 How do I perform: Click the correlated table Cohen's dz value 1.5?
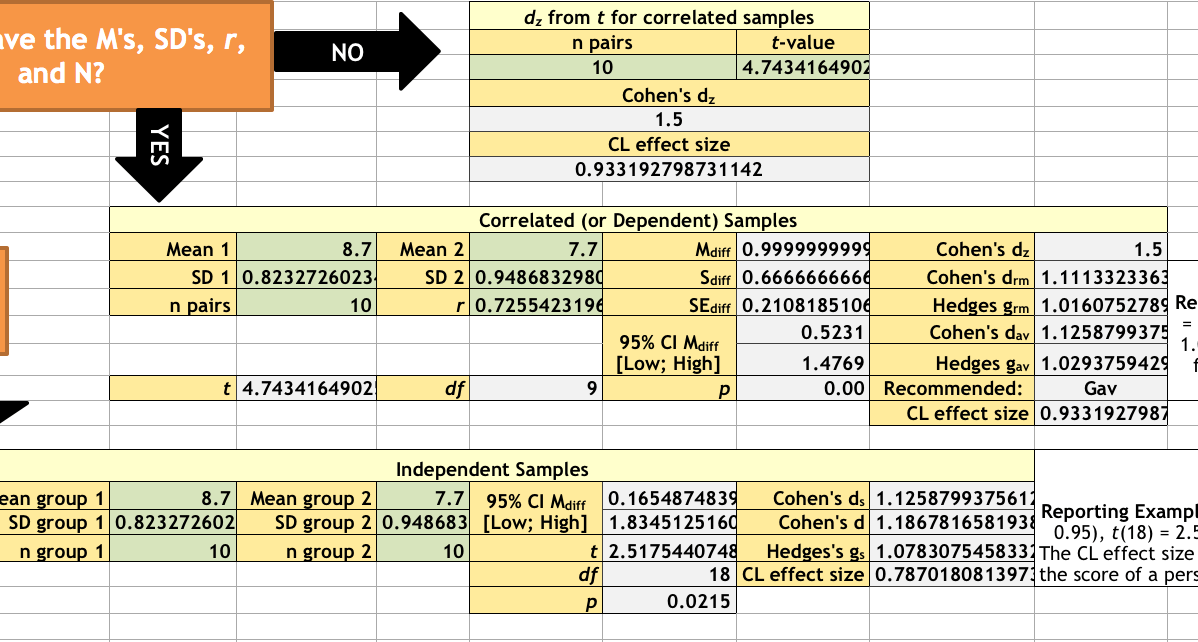tap(1101, 249)
